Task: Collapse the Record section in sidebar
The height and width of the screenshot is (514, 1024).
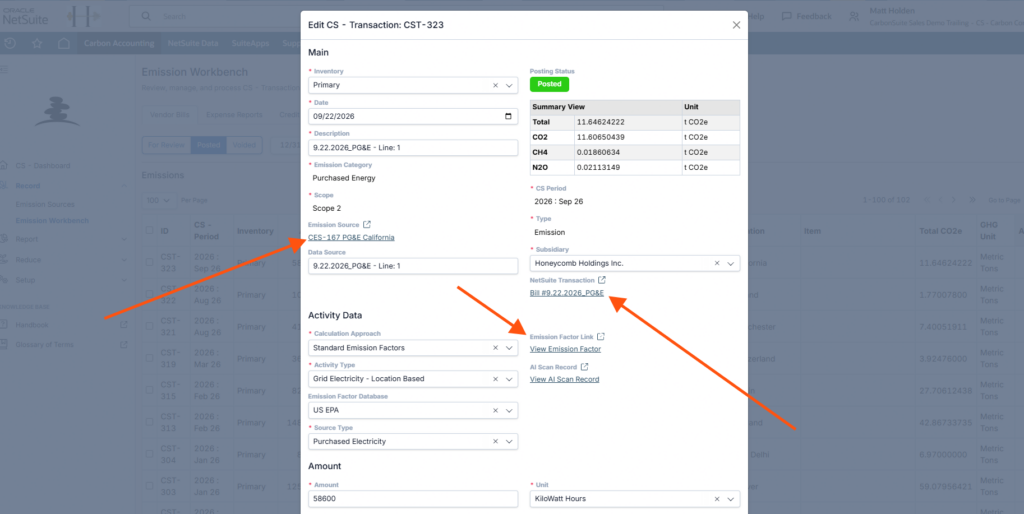Action: coord(125,185)
